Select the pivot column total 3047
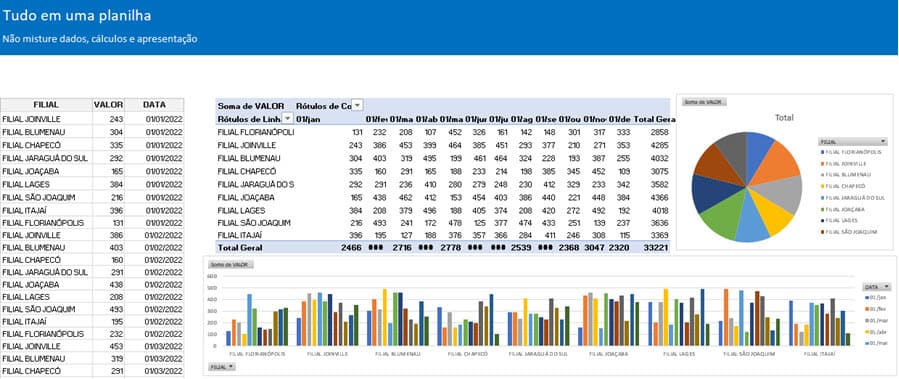 coord(595,248)
